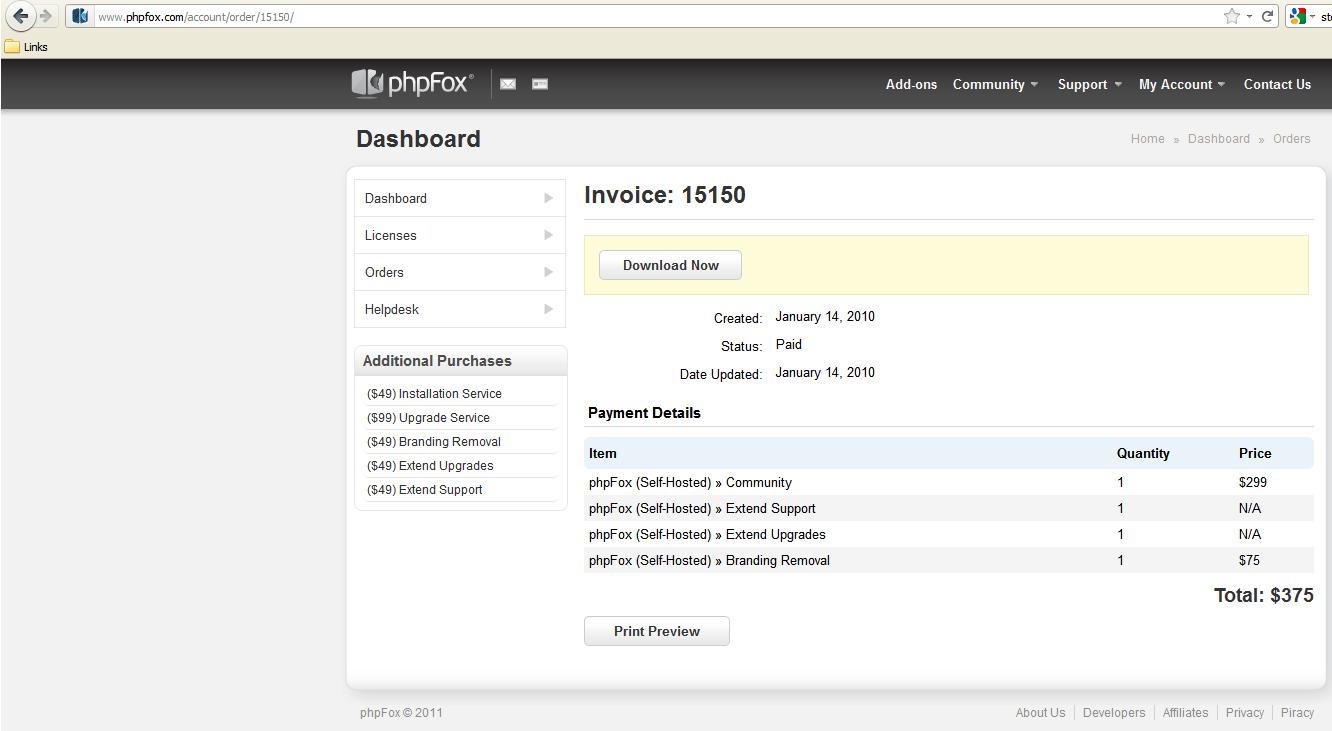This screenshot has height=731, width=1332.
Task: Open the Support dropdown menu
Action: click(1089, 84)
